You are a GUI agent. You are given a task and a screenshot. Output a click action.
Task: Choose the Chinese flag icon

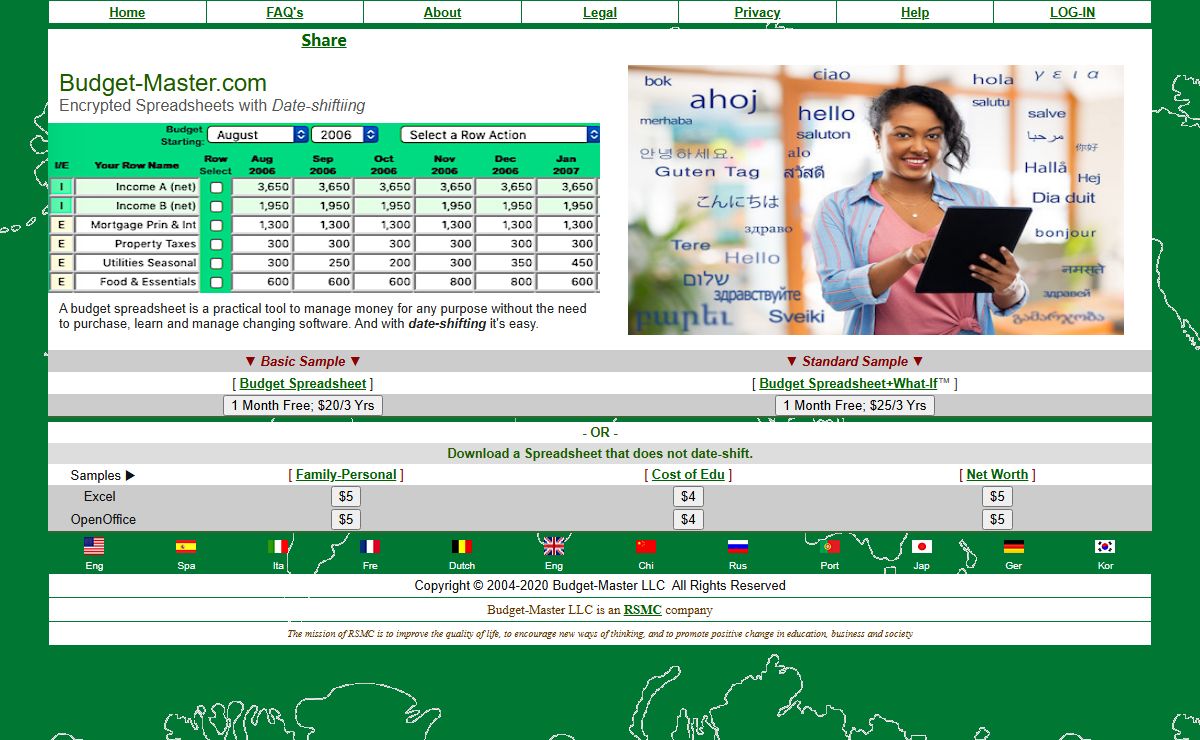(646, 546)
